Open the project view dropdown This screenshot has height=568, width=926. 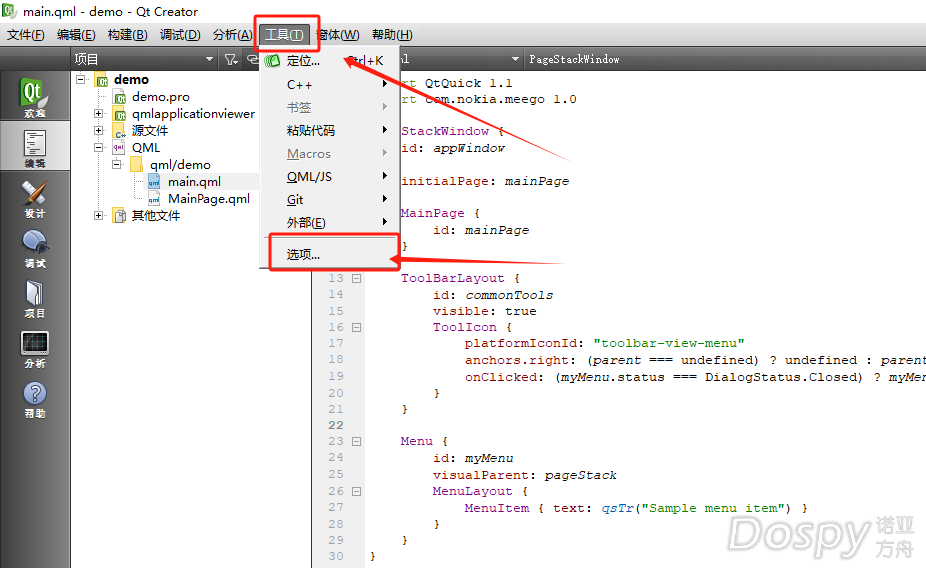click(x=144, y=59)
